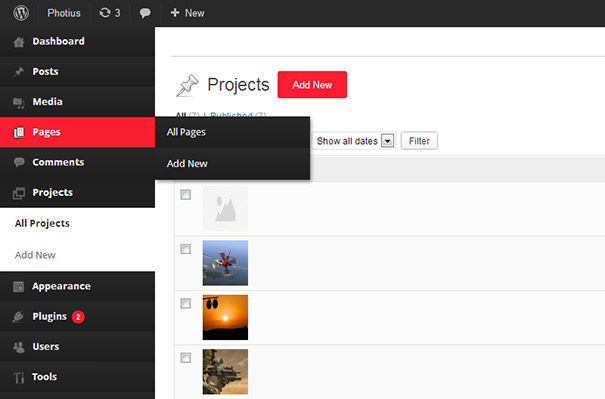605x399 pixels.
Task: Click New in the top admin bar
Action: click(x=194, y=13)
